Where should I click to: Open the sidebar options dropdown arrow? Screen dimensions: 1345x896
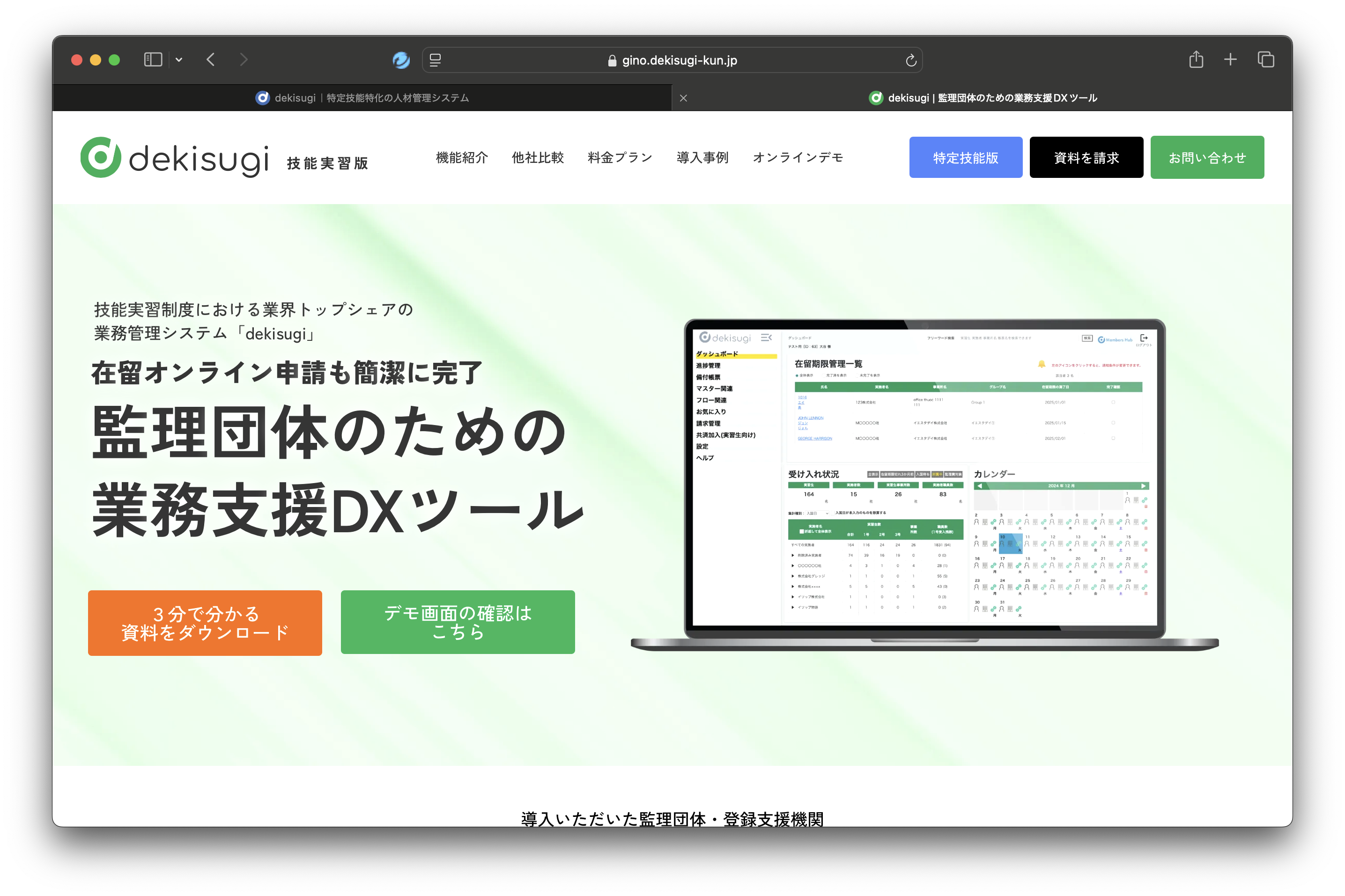(x=179, y=59)
